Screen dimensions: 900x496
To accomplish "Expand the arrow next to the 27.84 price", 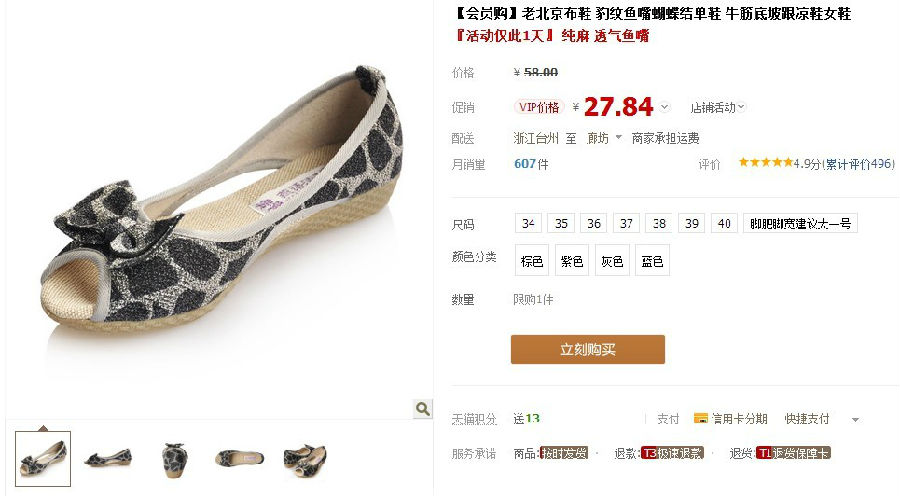I will pyautogui.click(x=664, y=107).
